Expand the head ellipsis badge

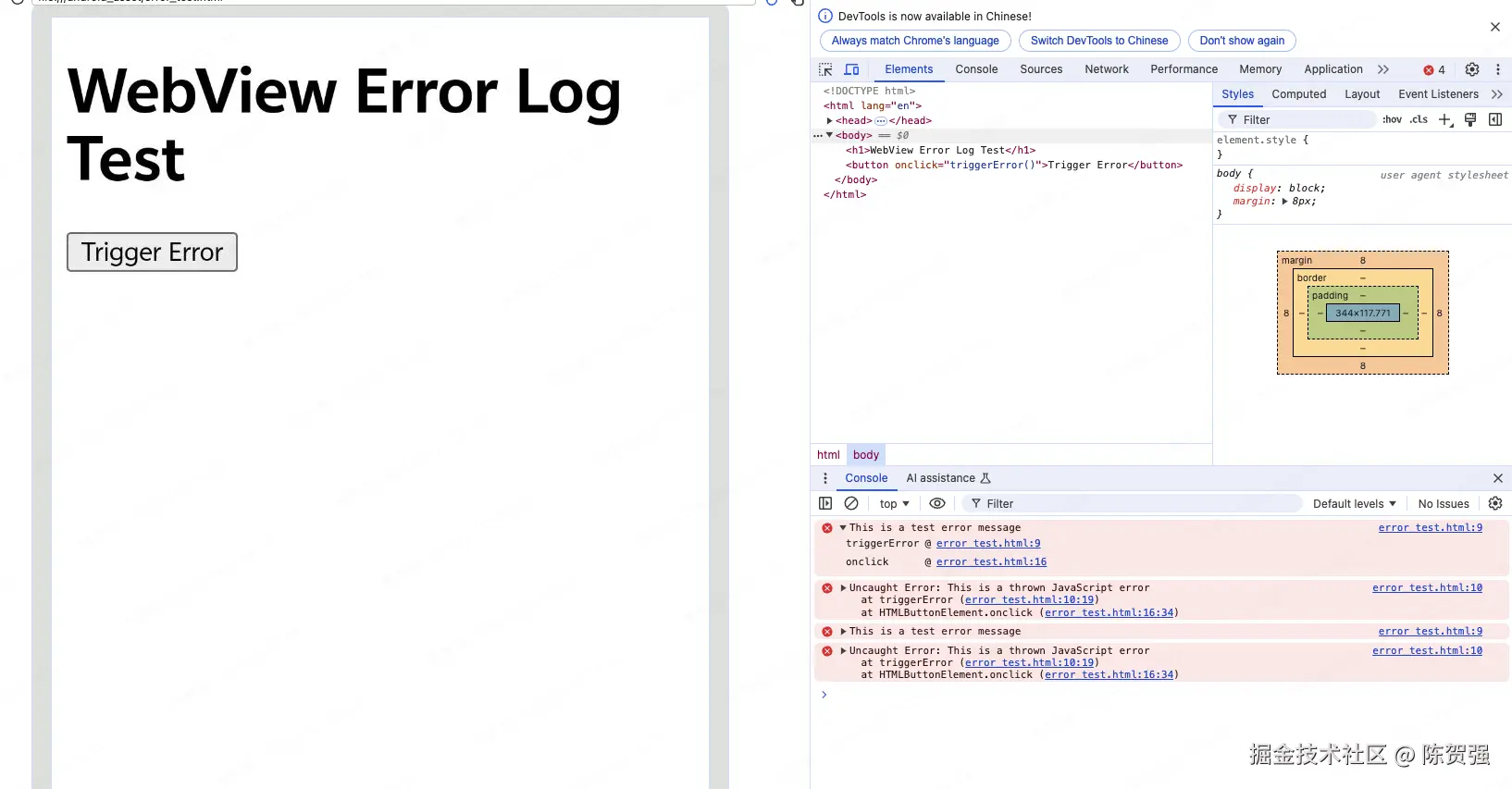tap(881, 120)
